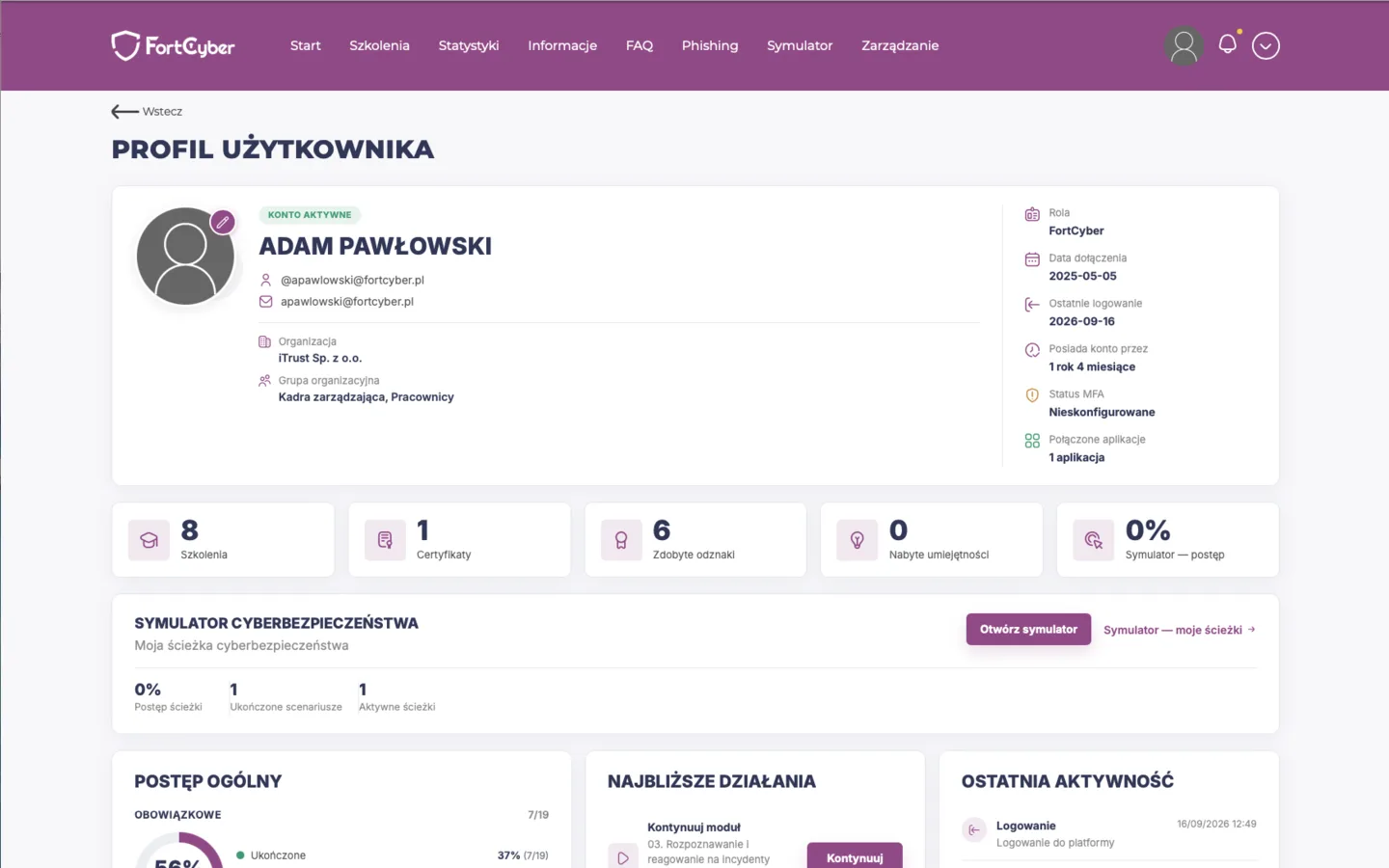Viewport: 1389px width, 868px height.
Task: Click the play icon beside Kontynuuj moduł
Action: pyautogui.click(x=623, y=856)
